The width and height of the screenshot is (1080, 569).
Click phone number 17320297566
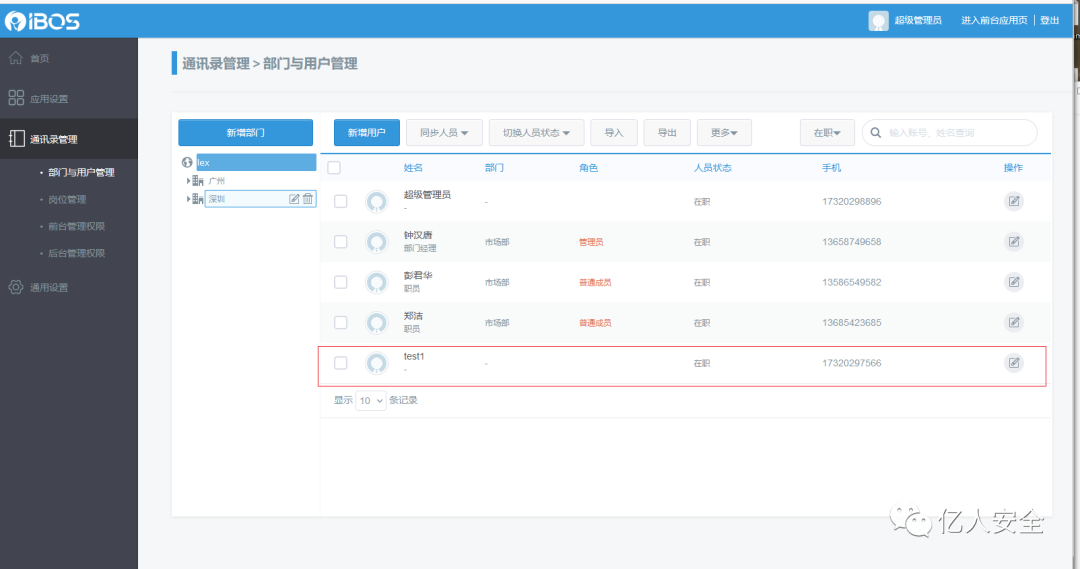point(851,363)
